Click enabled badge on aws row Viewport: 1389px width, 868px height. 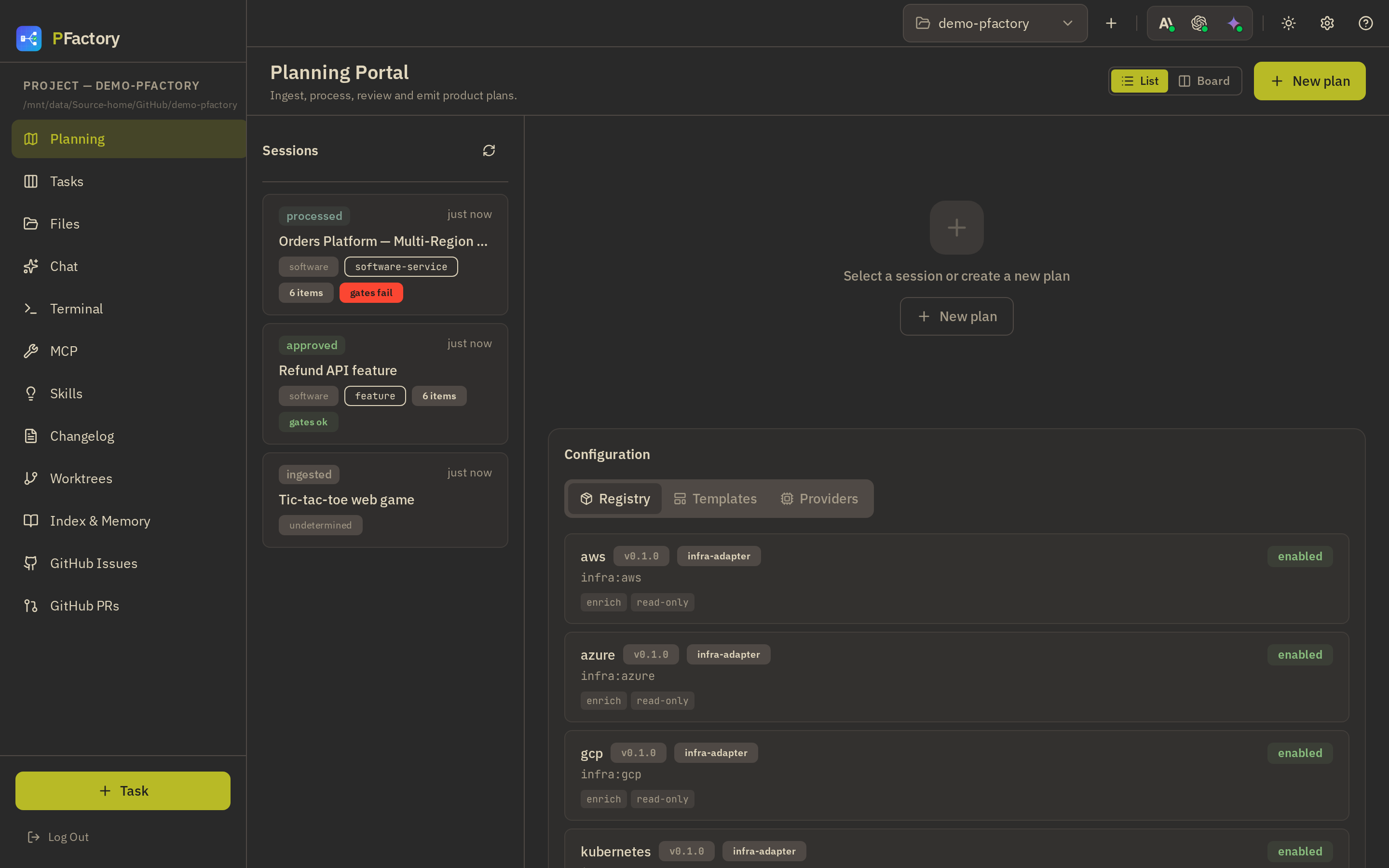1299,556
